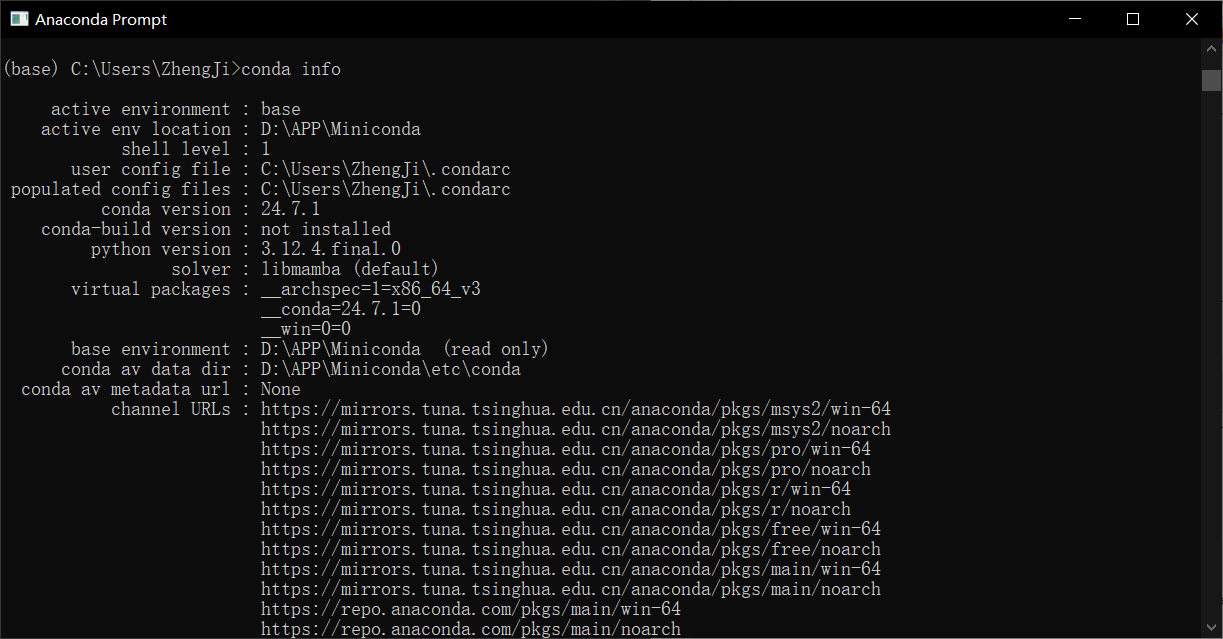Click the Anaconda Prompt title text
This screenshot has width=1223, height=639.
(x=101, y=19)
